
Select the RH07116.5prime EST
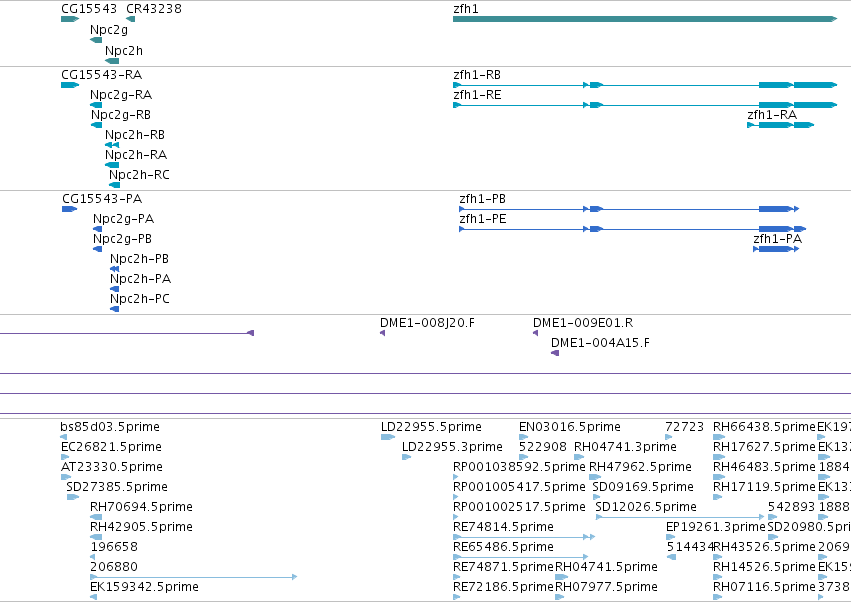coord(717,597)
